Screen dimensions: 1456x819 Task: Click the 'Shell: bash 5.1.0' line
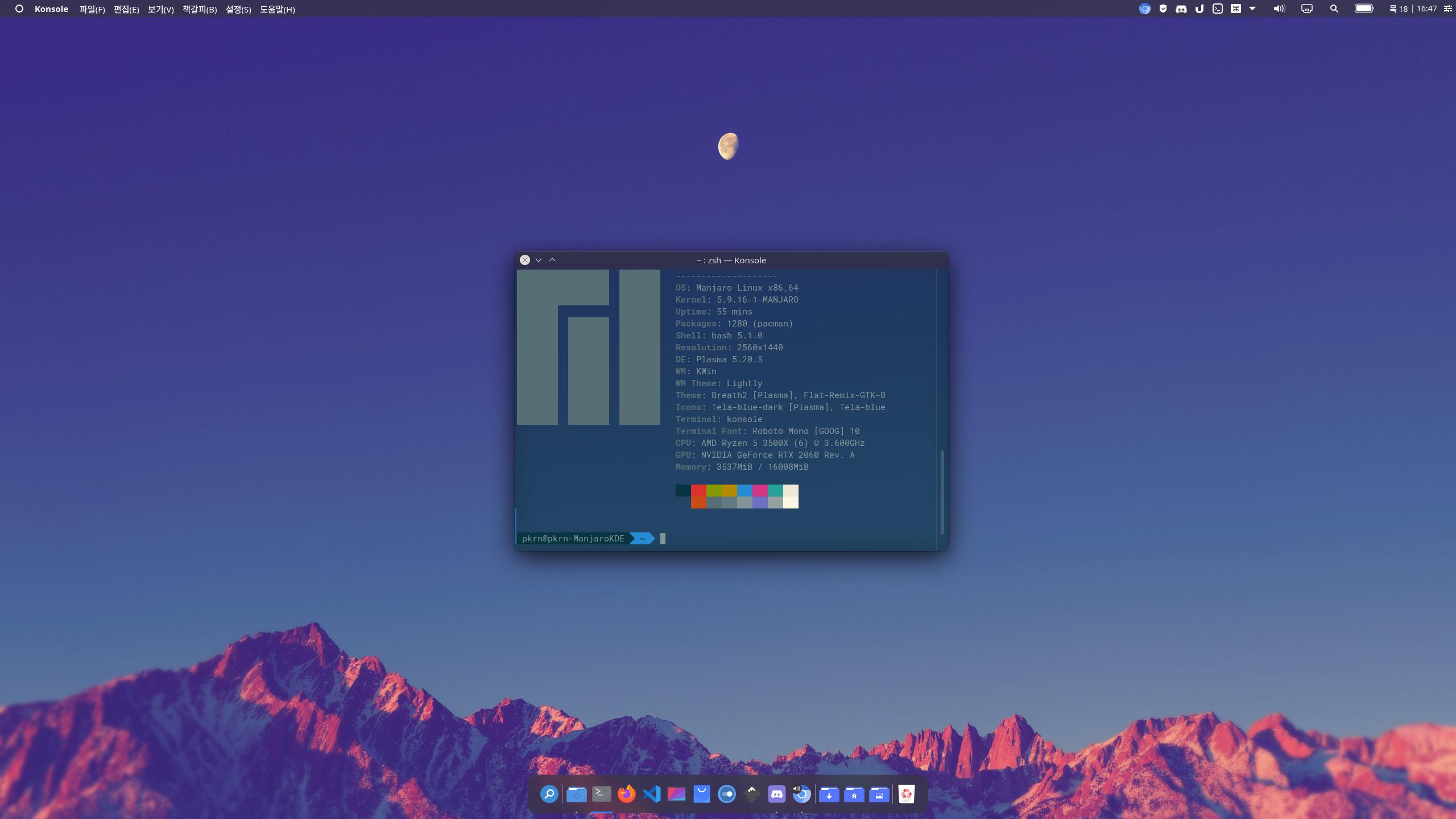point(719,336)
